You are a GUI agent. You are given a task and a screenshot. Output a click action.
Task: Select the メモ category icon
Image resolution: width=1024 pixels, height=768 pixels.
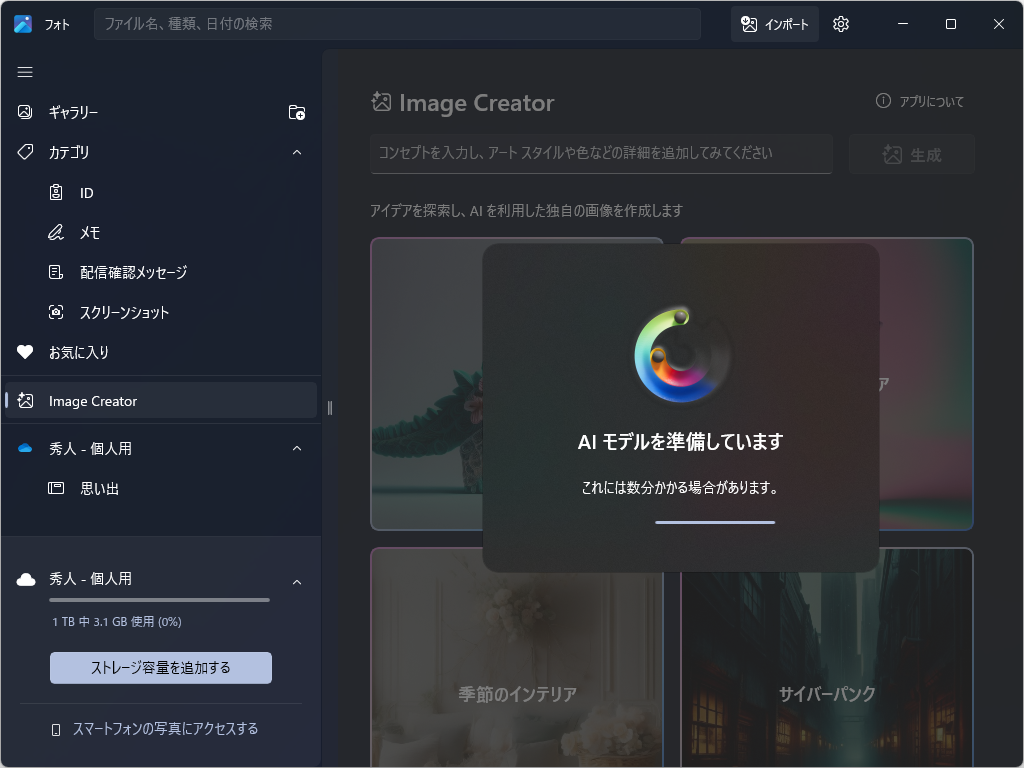[x=55, y=232]
